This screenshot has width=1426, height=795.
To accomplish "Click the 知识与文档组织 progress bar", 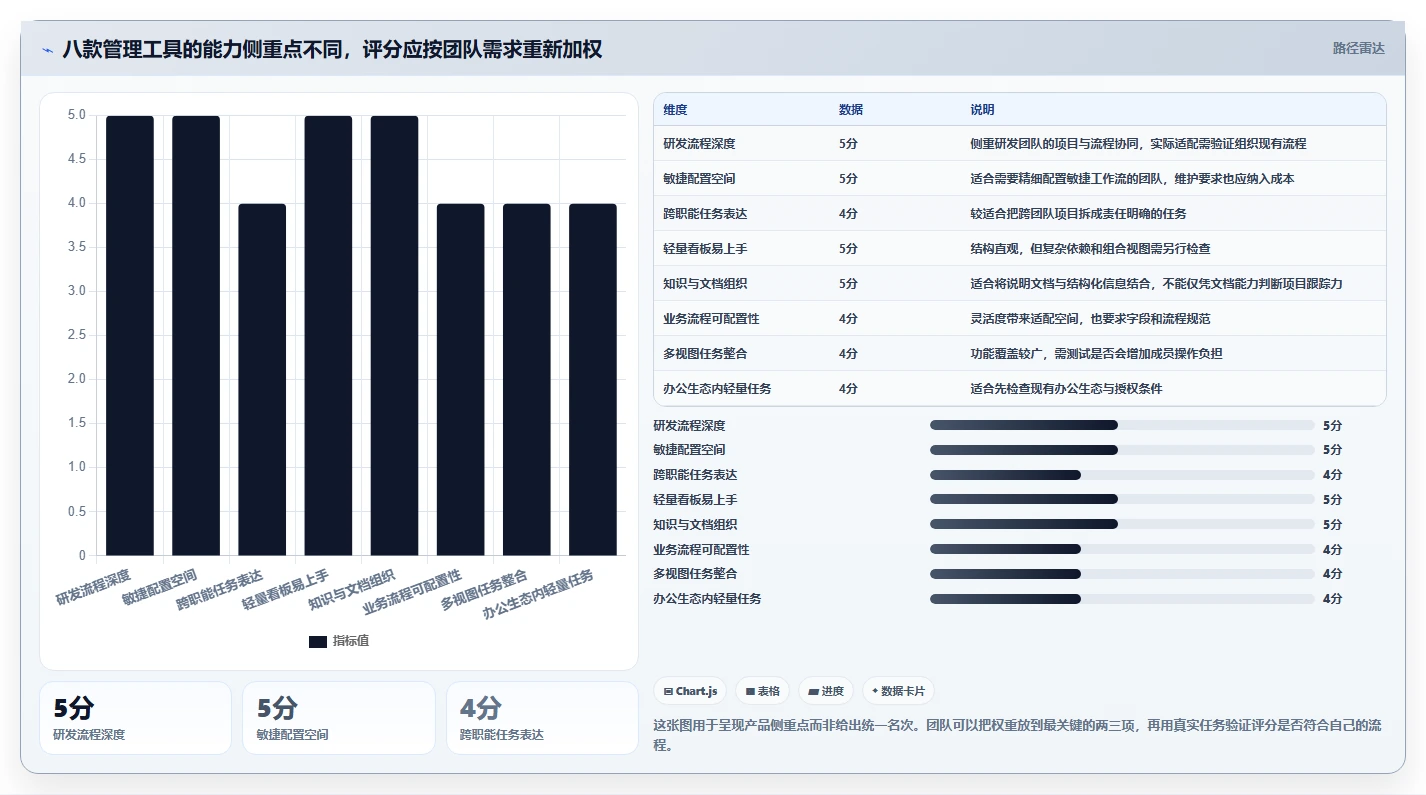I will pyautogui.click(x=1122, y=524).
